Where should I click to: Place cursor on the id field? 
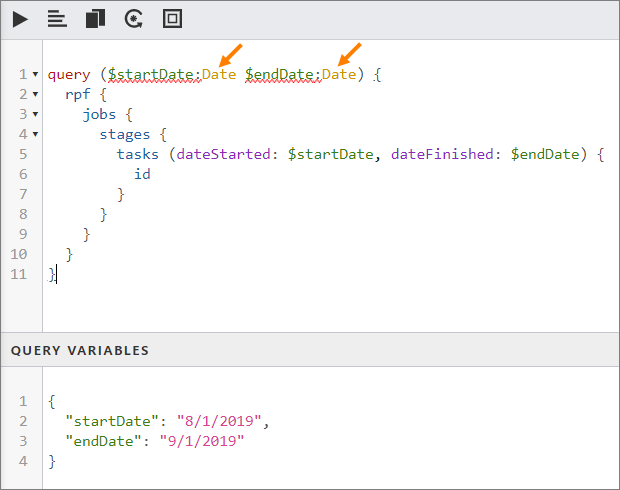(142, 174)
